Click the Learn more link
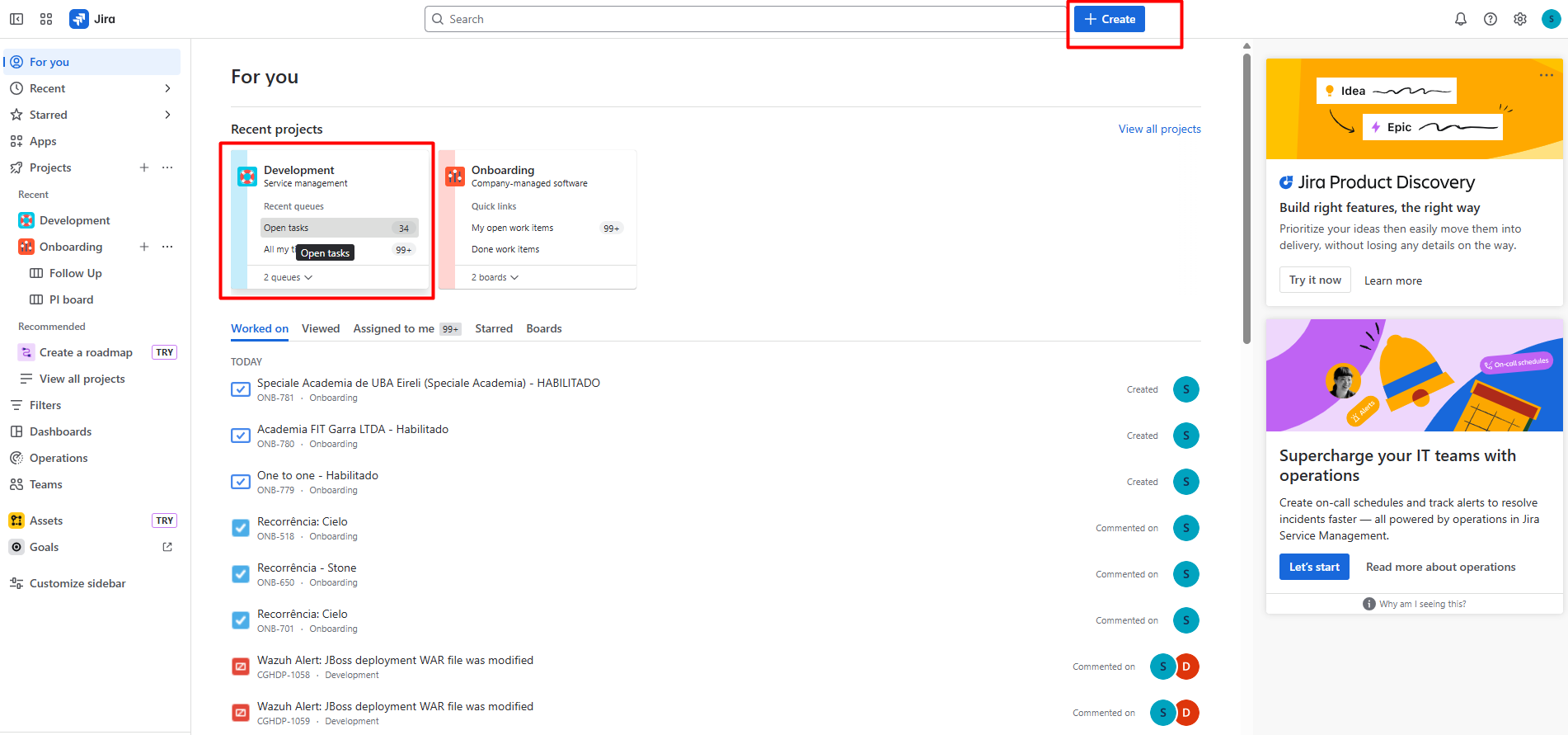 point(1392,280)
